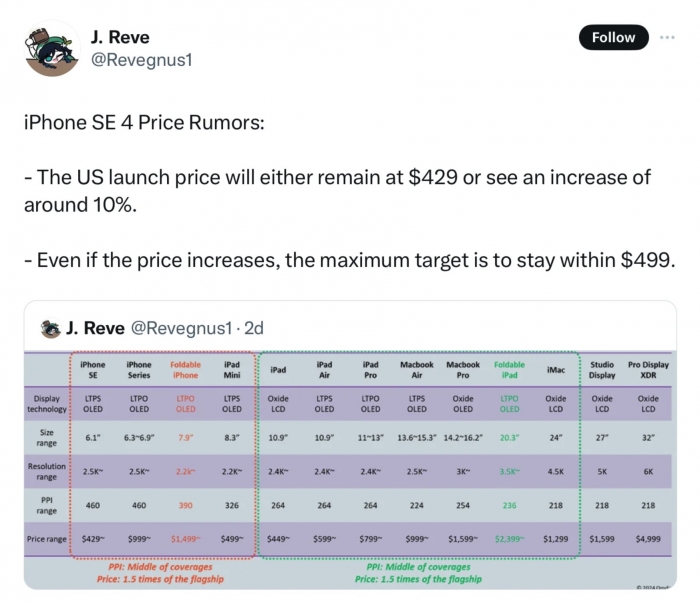Click the Follow button
This screenshot has height=603, width=700.
[x=613, y=37]
